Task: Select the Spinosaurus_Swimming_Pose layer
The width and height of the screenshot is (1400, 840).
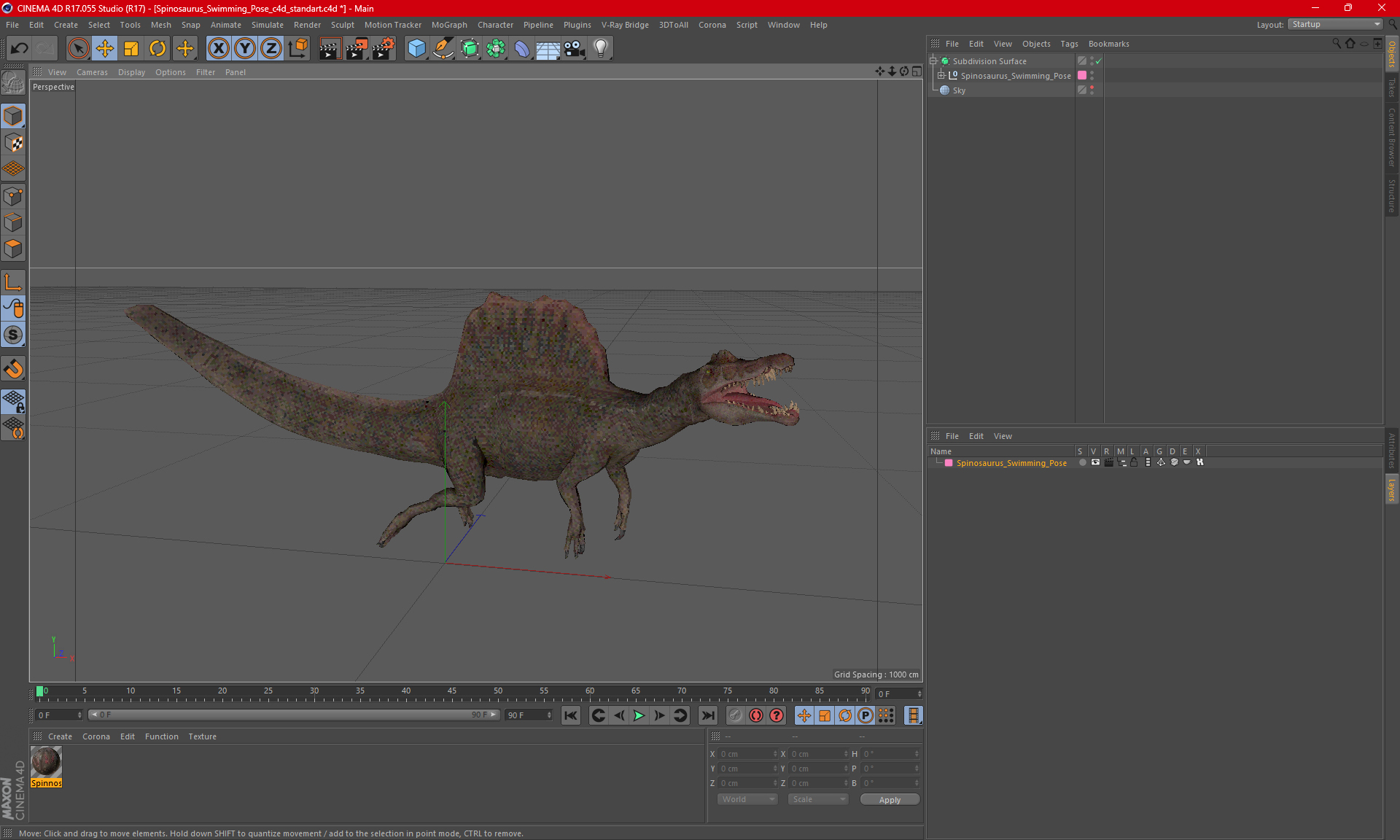Action: tap(1011, 463)
